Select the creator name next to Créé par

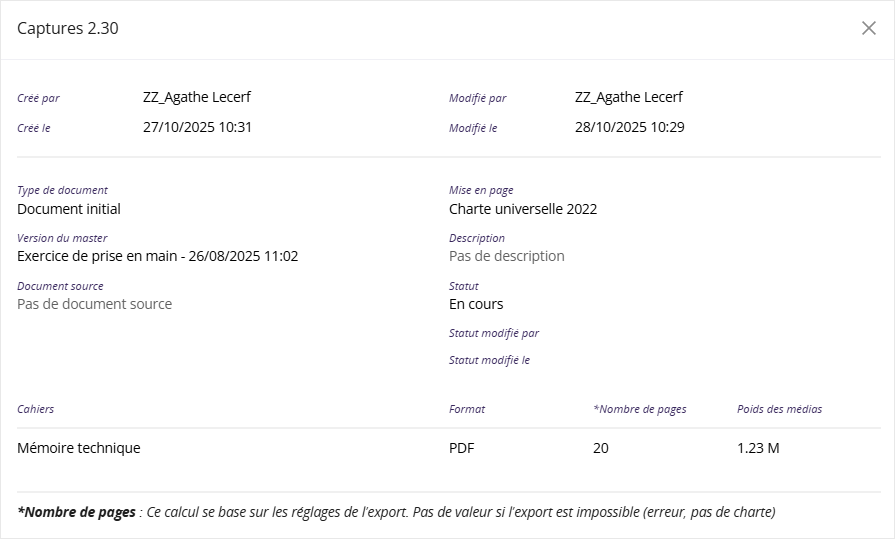coord(197,97)
